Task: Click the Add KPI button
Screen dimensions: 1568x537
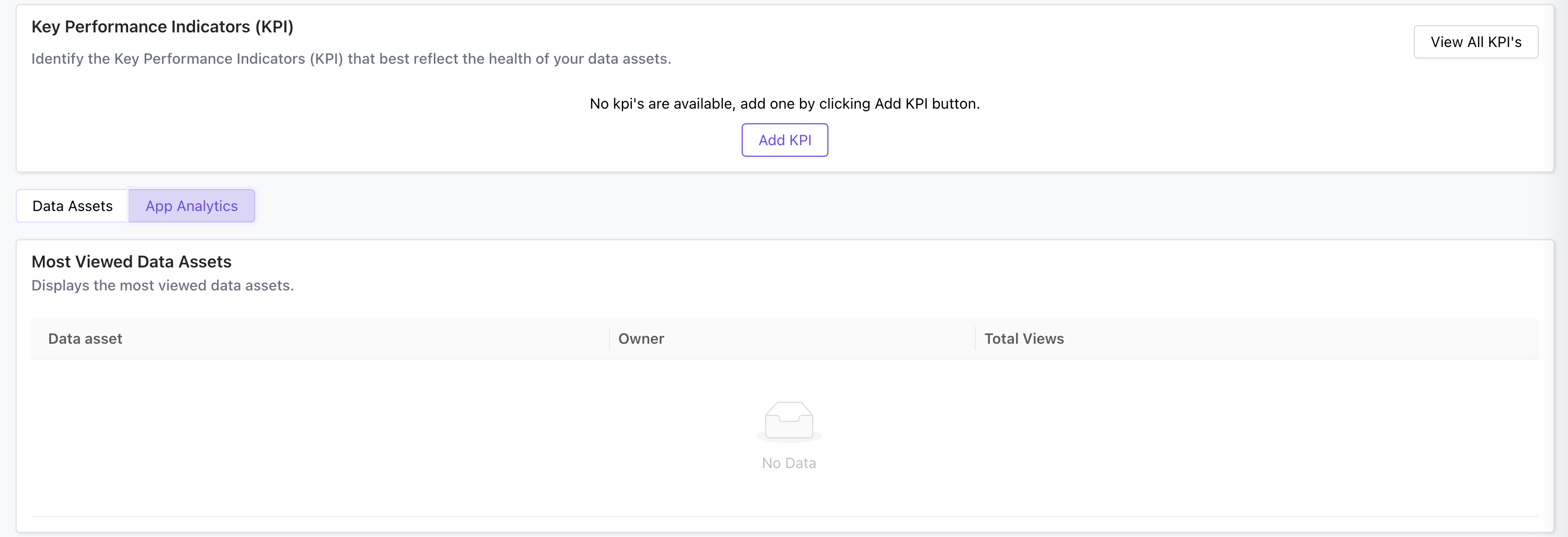Action: pos(785,140)
